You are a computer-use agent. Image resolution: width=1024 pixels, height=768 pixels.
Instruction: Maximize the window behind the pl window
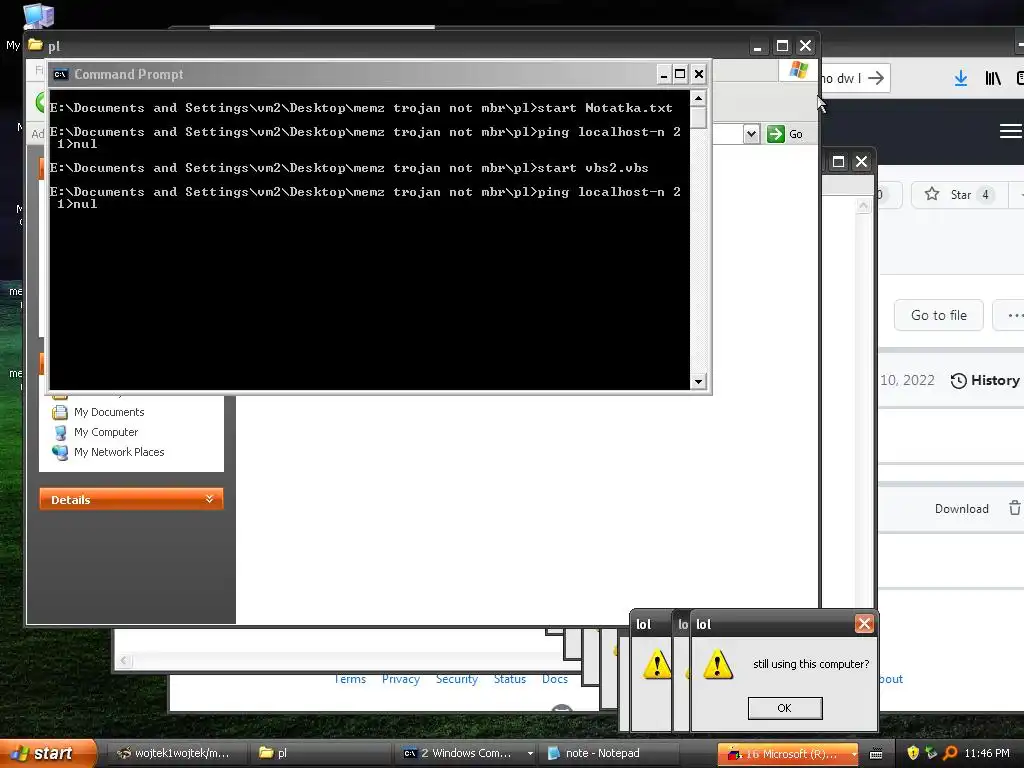click(x=839, y=161)
